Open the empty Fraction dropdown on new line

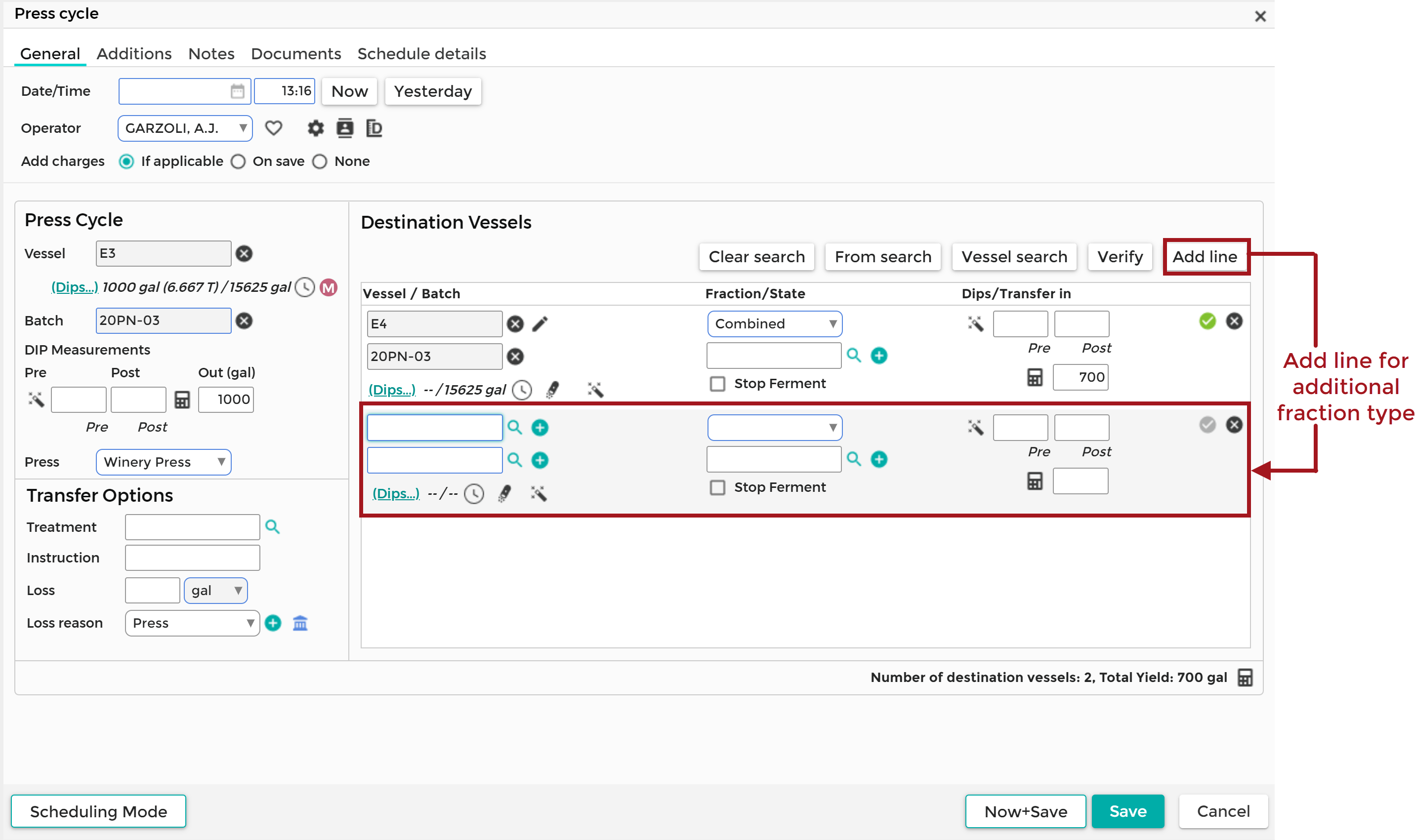click(775, 427)
